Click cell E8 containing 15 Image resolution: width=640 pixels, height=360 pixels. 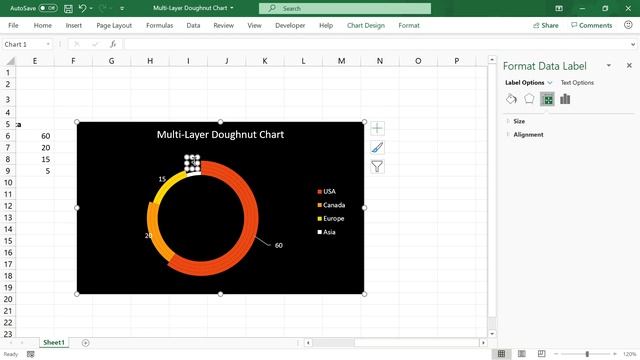(35, 159)
